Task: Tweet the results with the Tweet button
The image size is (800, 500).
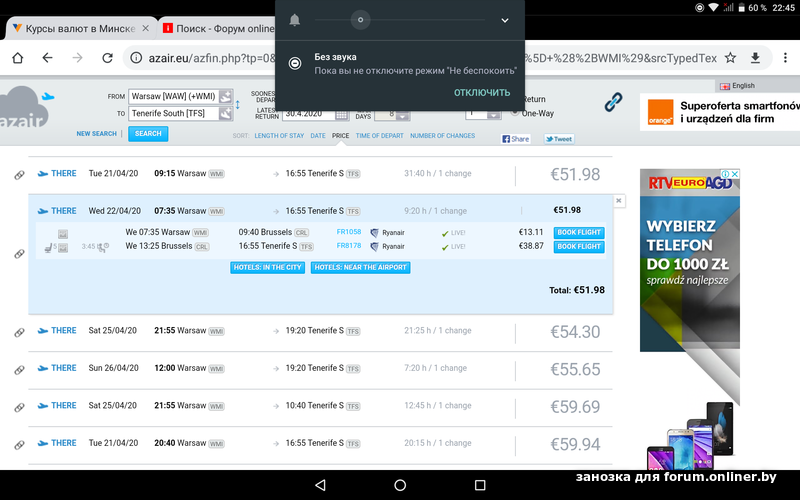Action: 559,139
